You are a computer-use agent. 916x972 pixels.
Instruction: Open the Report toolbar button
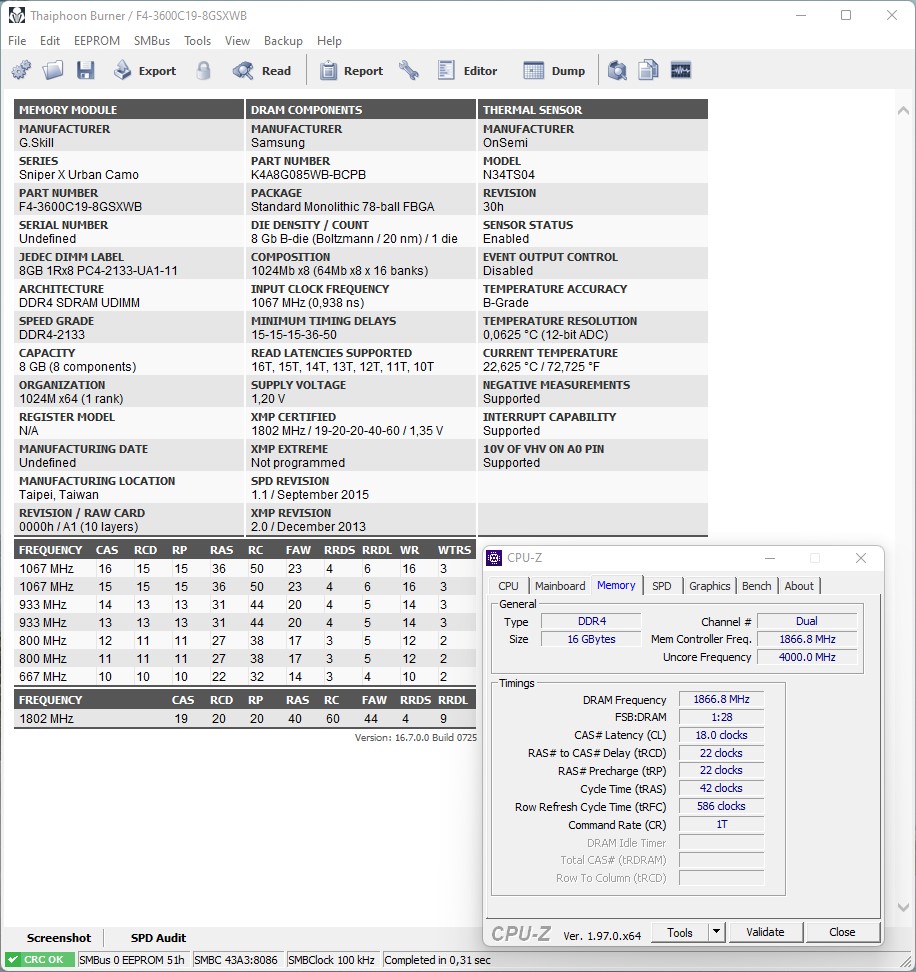(x=351, y=71)
